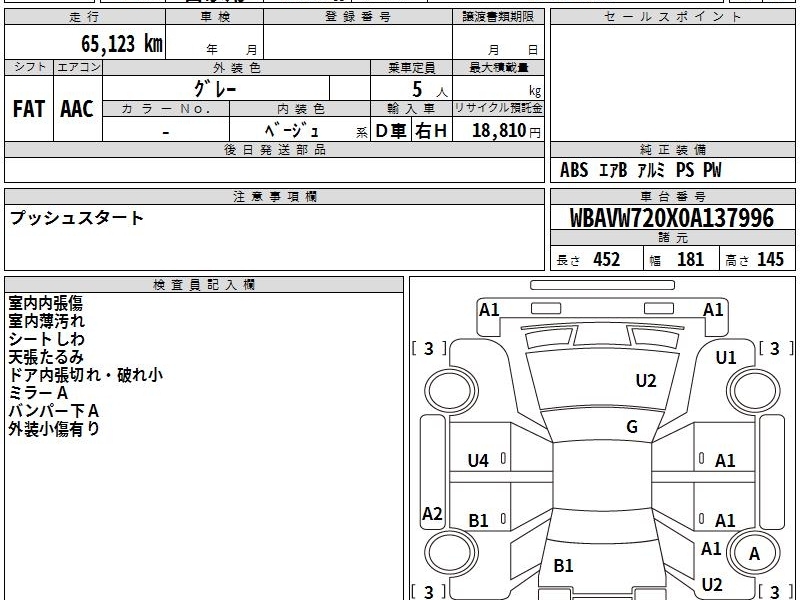800x600 pixels.
Task: Click the note "プッシュスタート"
Action: tap(77, 218)
